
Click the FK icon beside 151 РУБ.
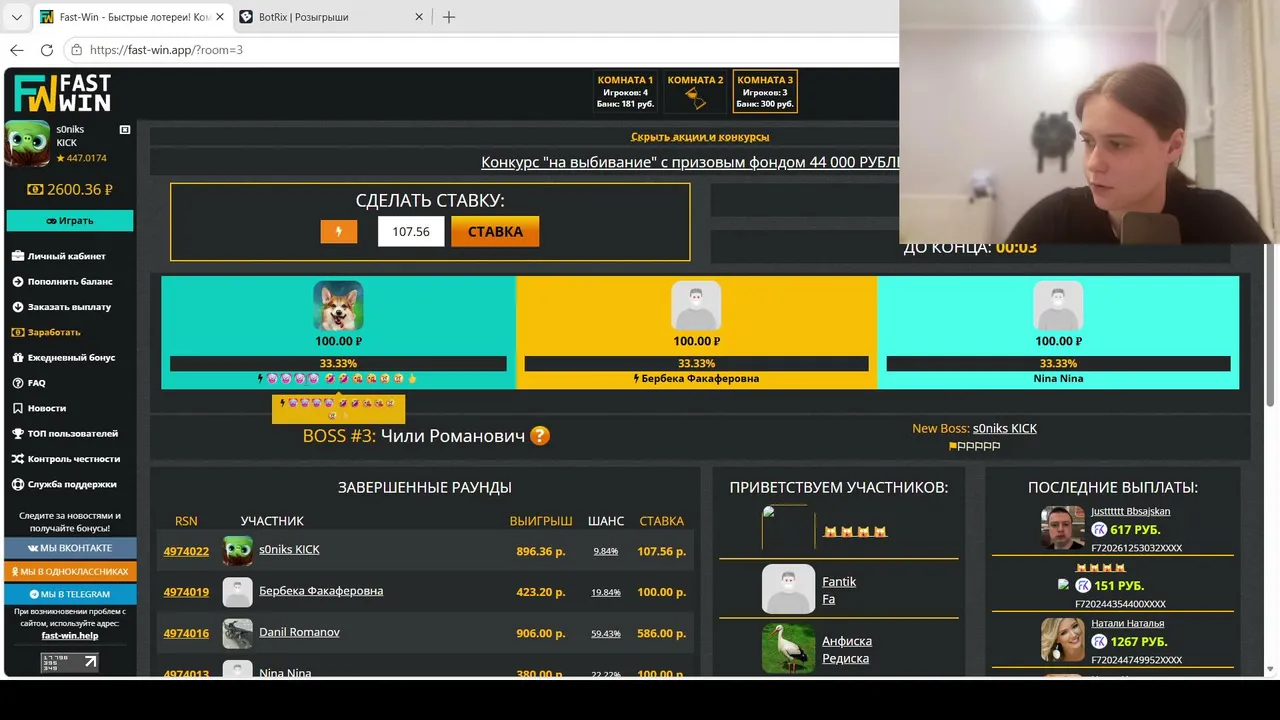1083,586
